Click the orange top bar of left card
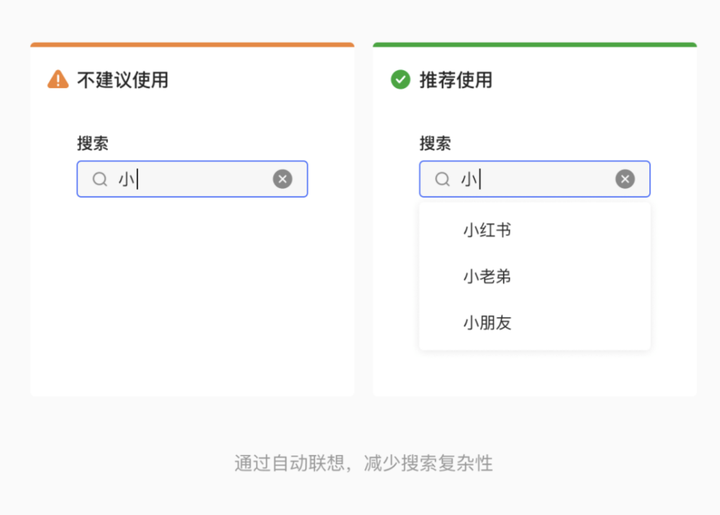 point(192,45)
